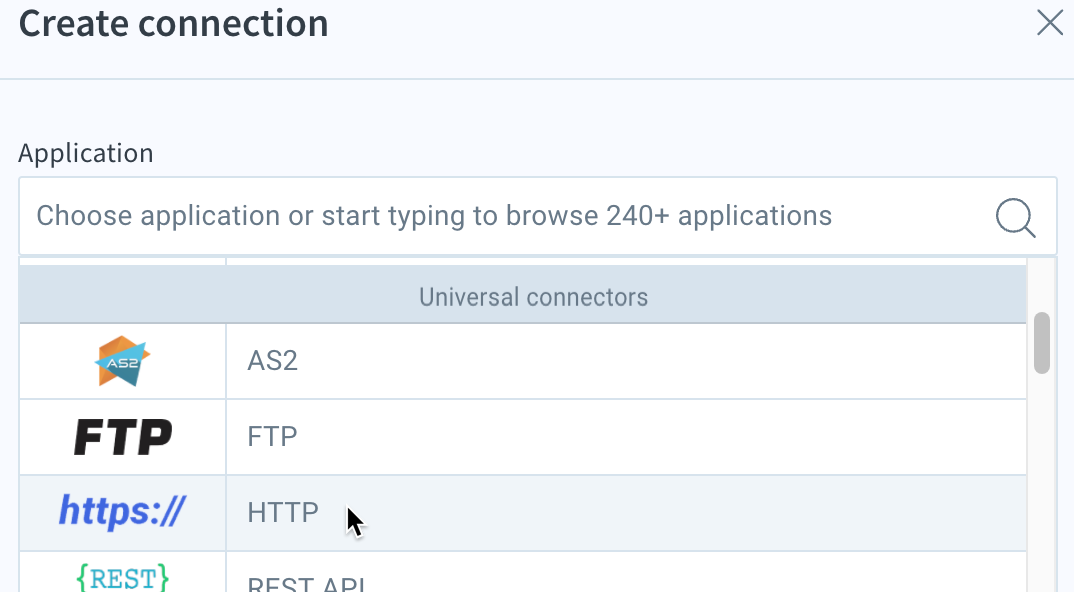Image resolution: width=1074 pixels, height=592 pixels.
Task: Select AS2 from the application list
Action: coord(273,361)
